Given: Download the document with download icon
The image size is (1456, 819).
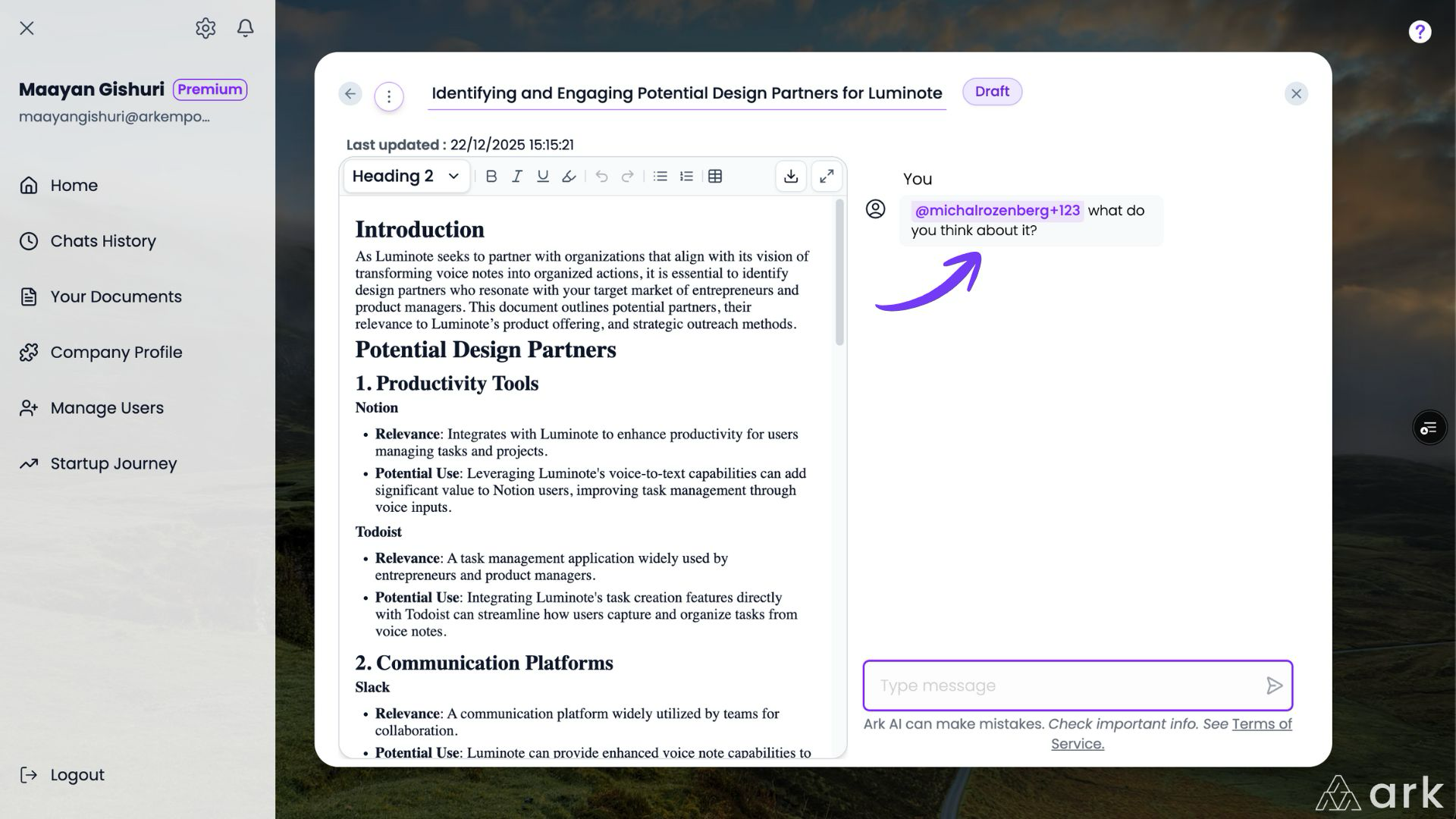Looking at the screenshot, I should pos(791,177).
